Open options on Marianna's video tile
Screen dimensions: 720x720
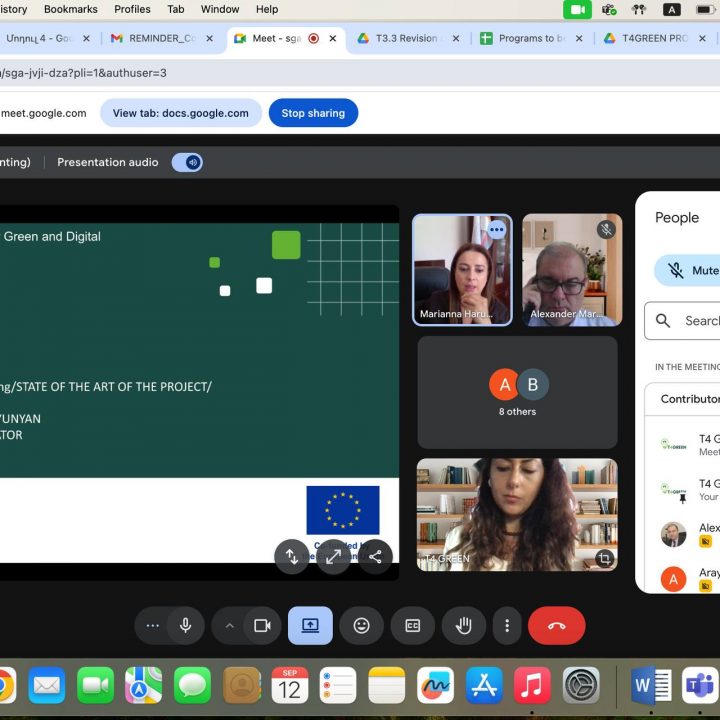(x=496, y=230)
